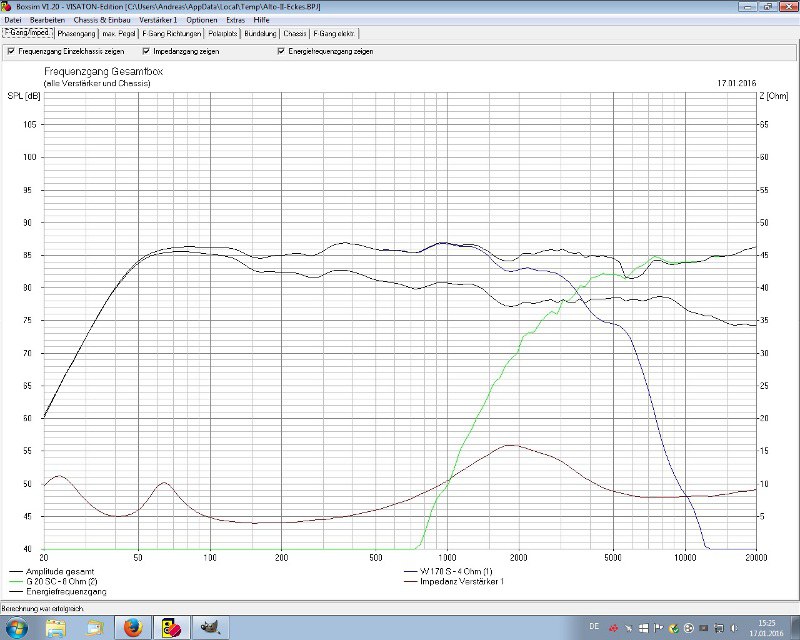Click the Boxsim speaker icon in taskbar

[170, 627]
